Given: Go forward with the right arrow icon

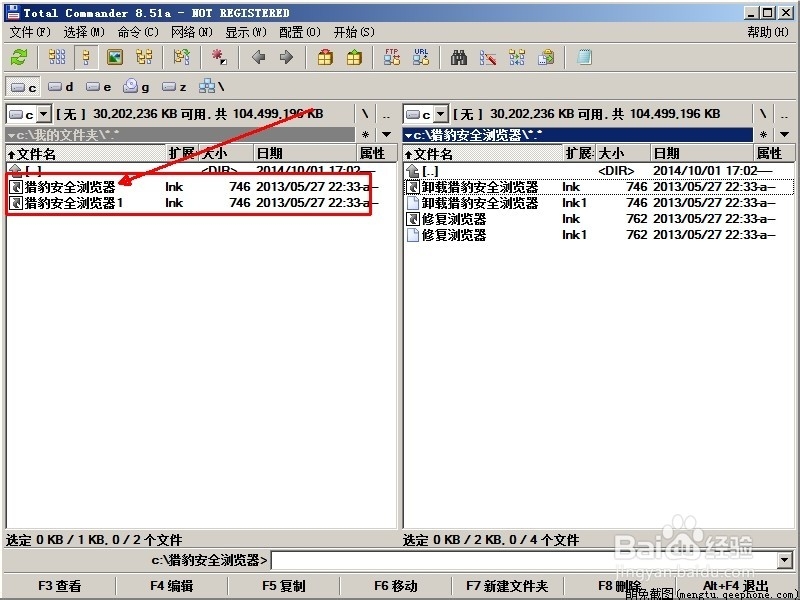Looking at the screenshot, I should point(286,57).
